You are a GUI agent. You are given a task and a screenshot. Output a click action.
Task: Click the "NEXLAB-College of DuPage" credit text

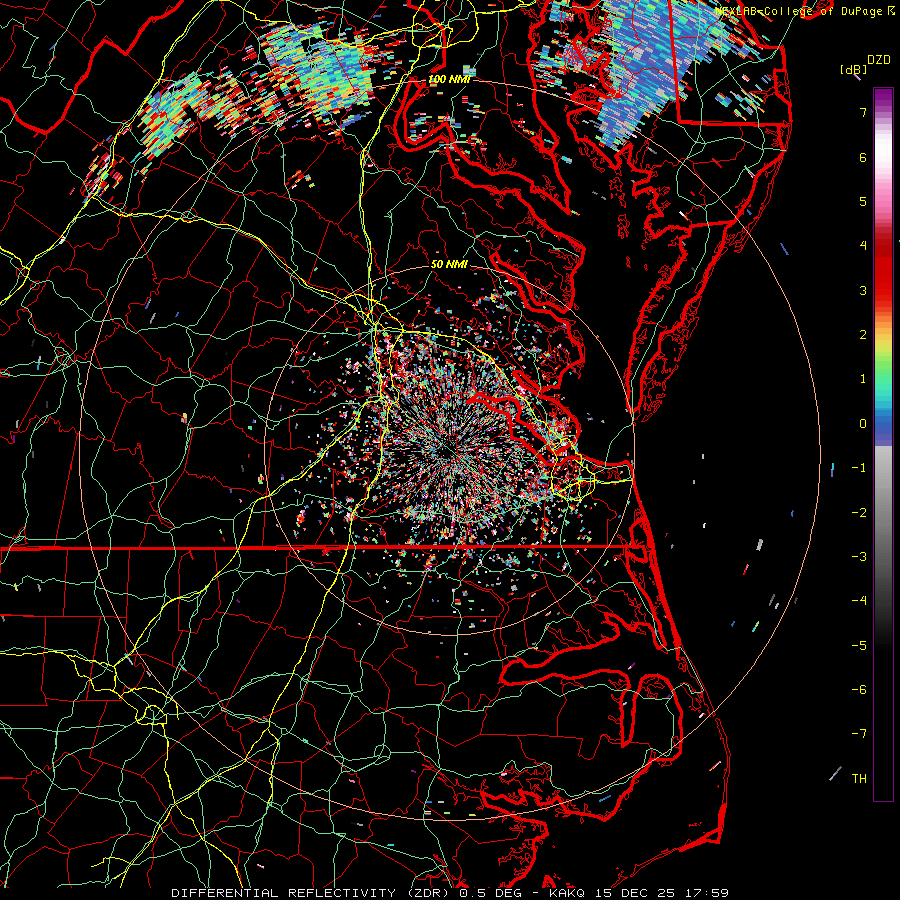799,11
